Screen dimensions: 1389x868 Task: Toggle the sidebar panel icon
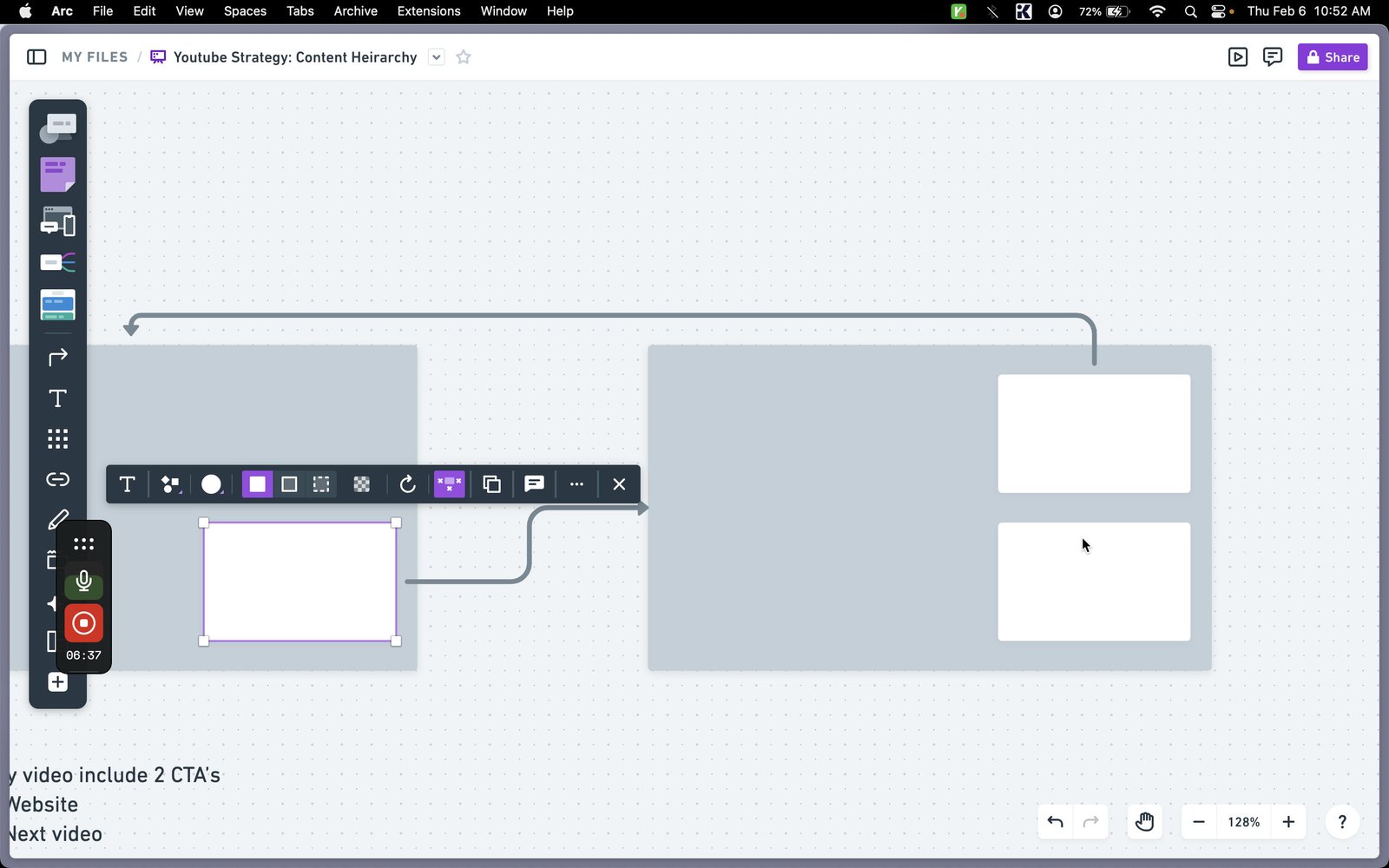(x=36, y=57)
